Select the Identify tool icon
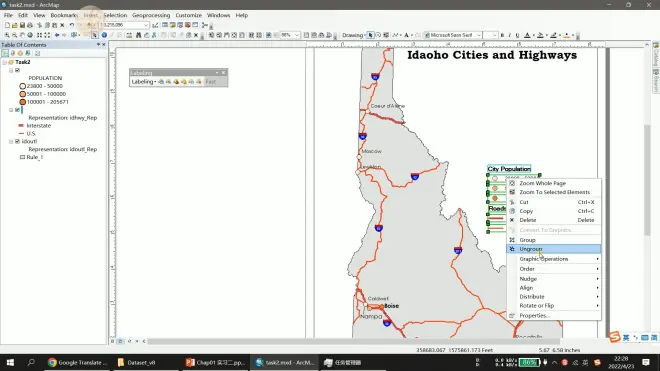The height and width of the screenshot is (371, 660). (104, 35)
